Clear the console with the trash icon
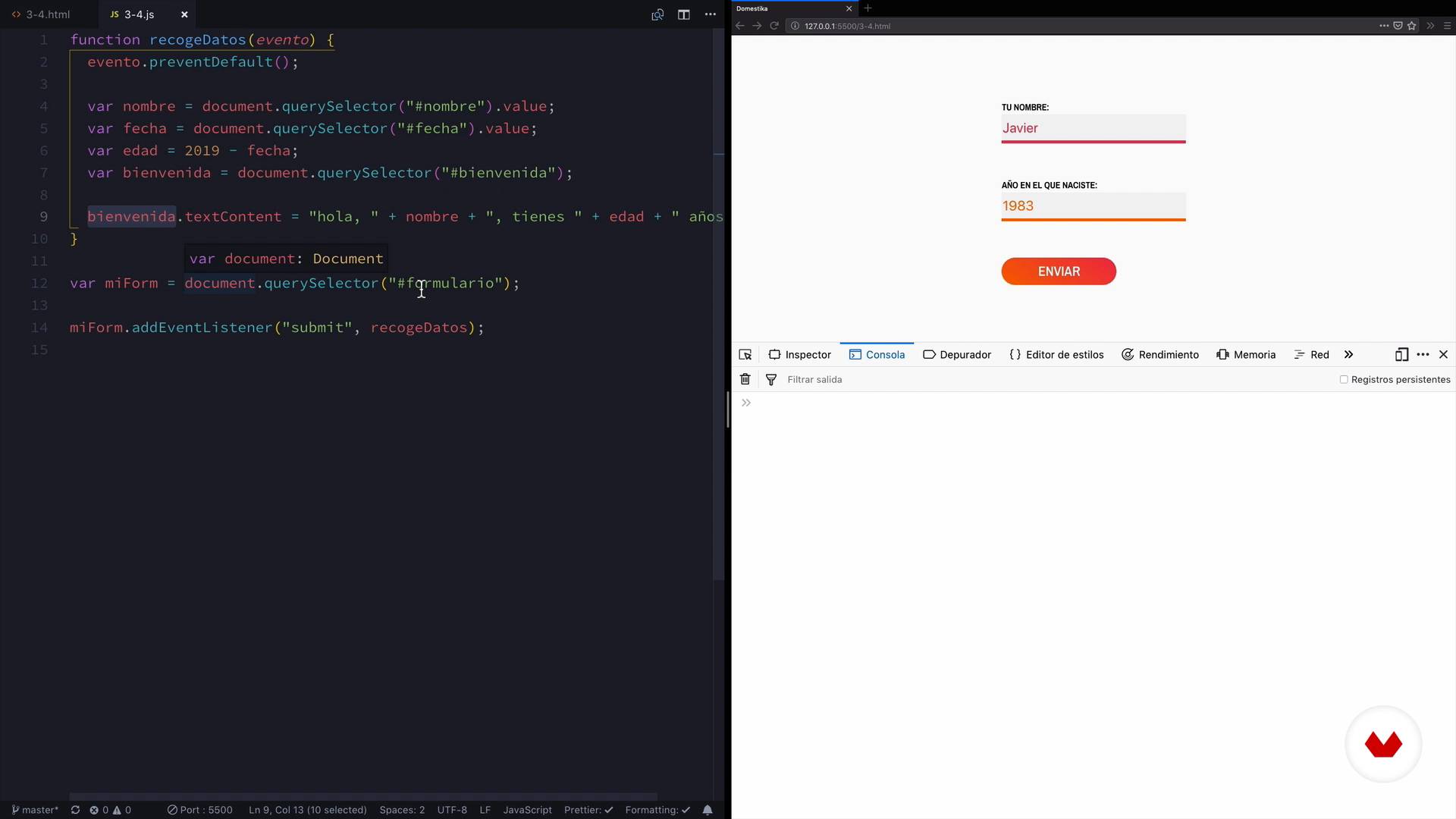Image resolution: width=1456 pixels, height=819 pixels. pyautogui.click(x=745, y=379)
